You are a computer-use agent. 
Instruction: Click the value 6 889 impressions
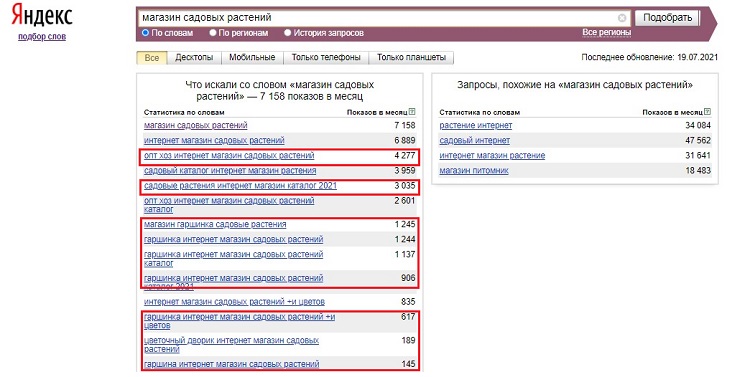pos(405,141)
